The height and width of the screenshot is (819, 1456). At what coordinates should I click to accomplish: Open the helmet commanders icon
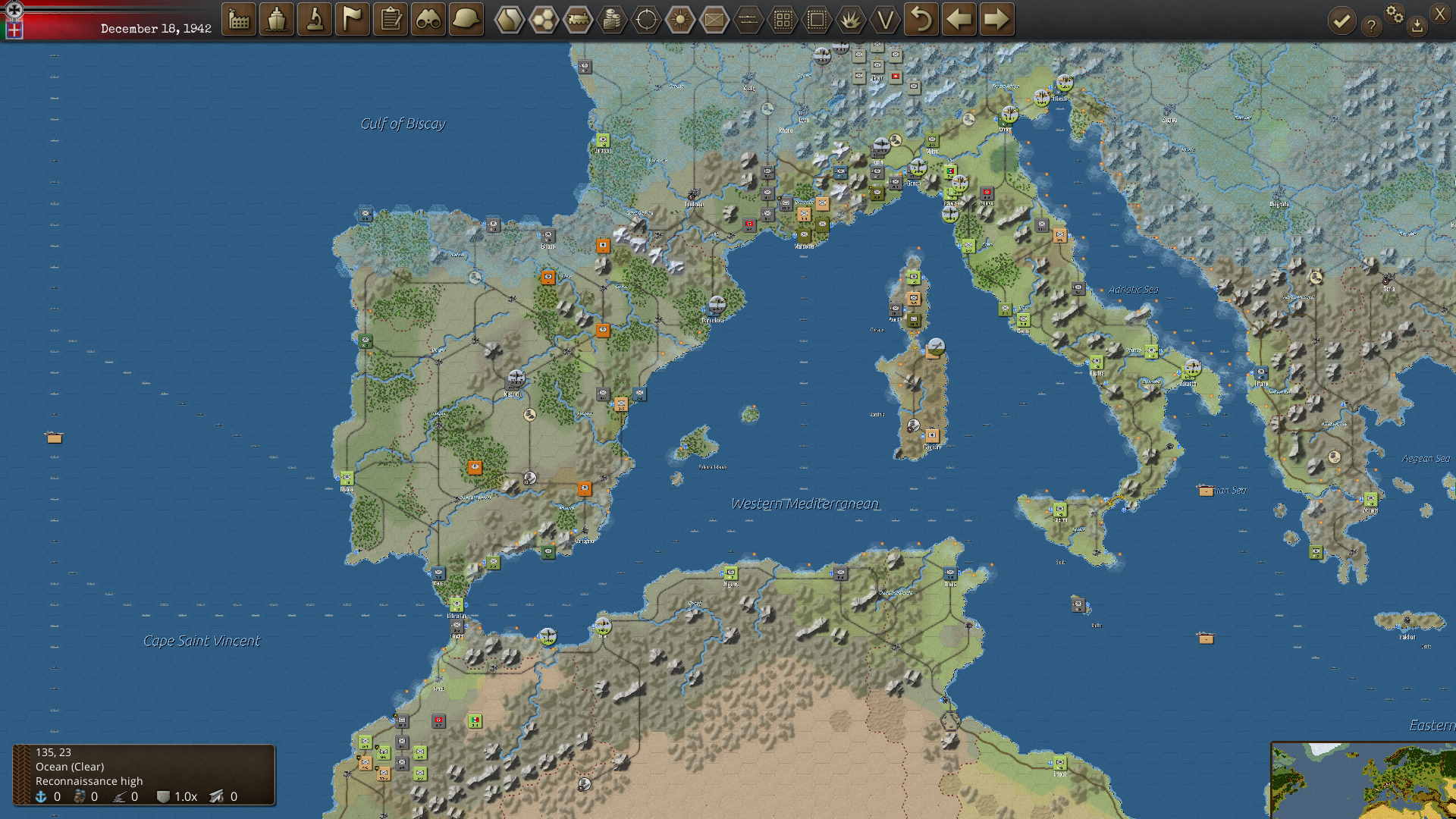(x=466, y=20)
